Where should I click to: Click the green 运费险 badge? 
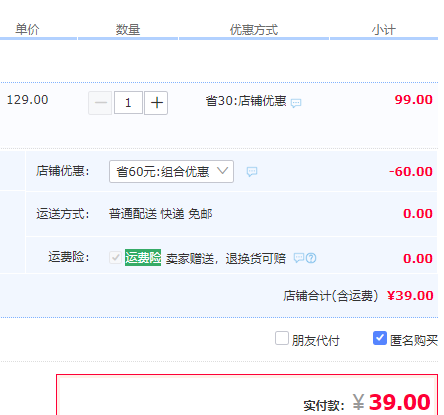[x=143, y=257]
